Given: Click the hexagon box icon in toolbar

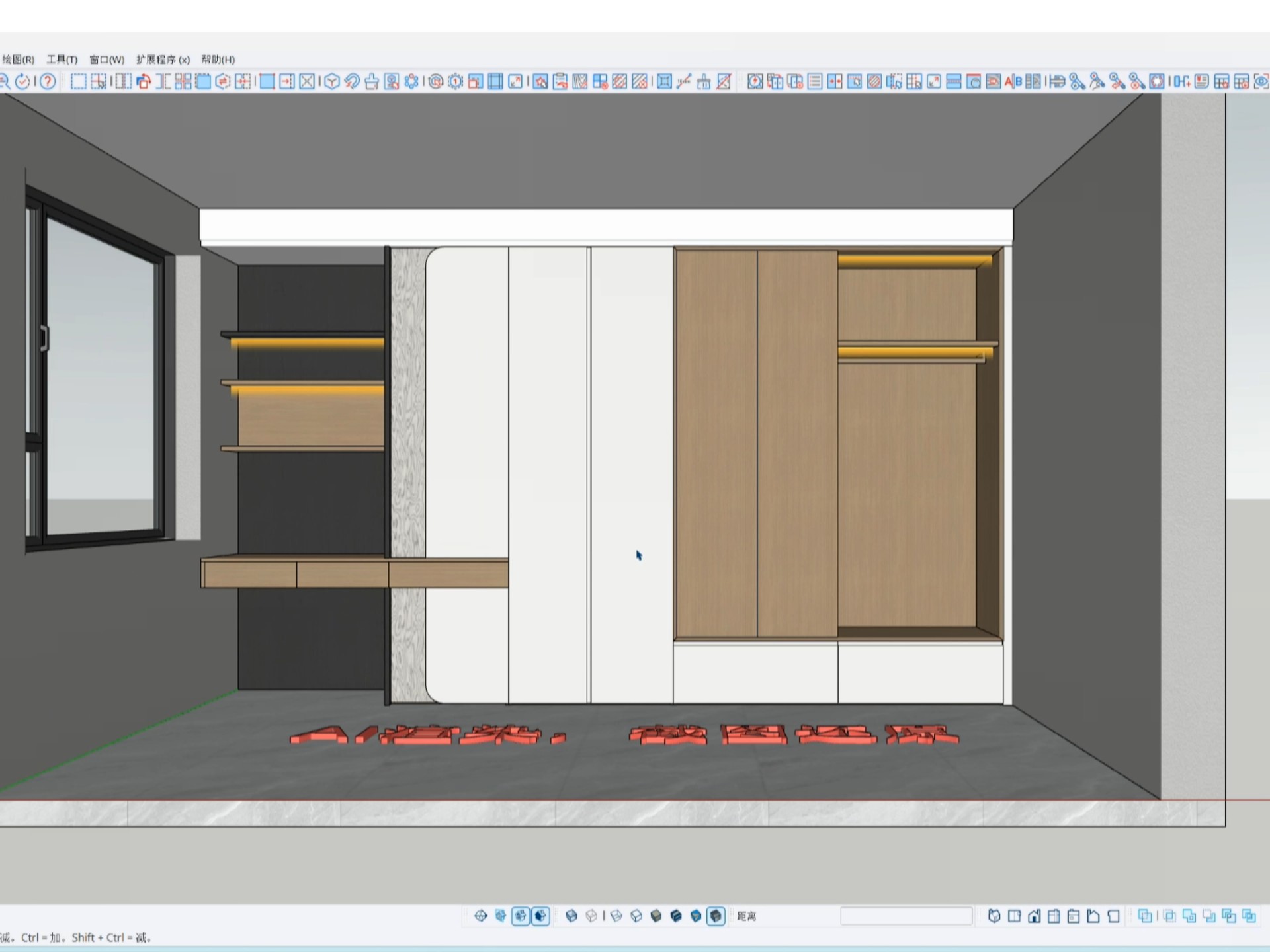Looking at the screenshot, I should [332, 81].
